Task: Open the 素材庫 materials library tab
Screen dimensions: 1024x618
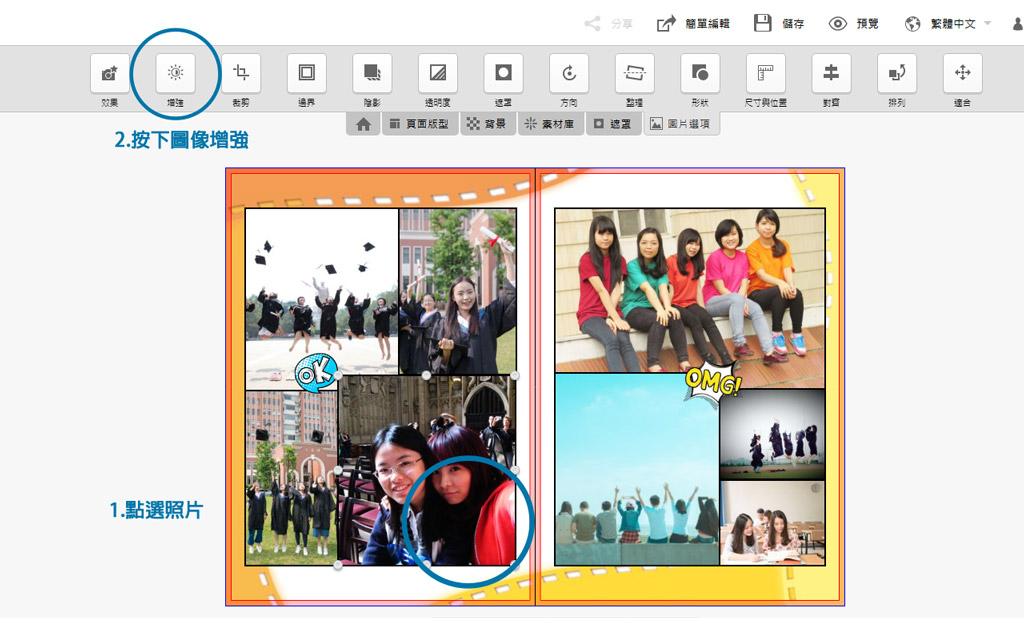Action: click(x=550, y=124)
